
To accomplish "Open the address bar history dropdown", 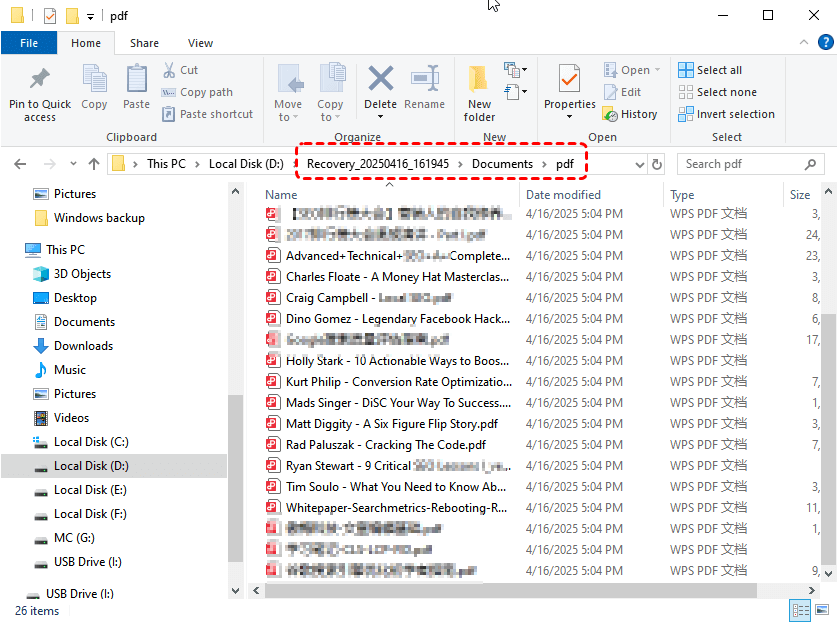I will coord(640,164).
